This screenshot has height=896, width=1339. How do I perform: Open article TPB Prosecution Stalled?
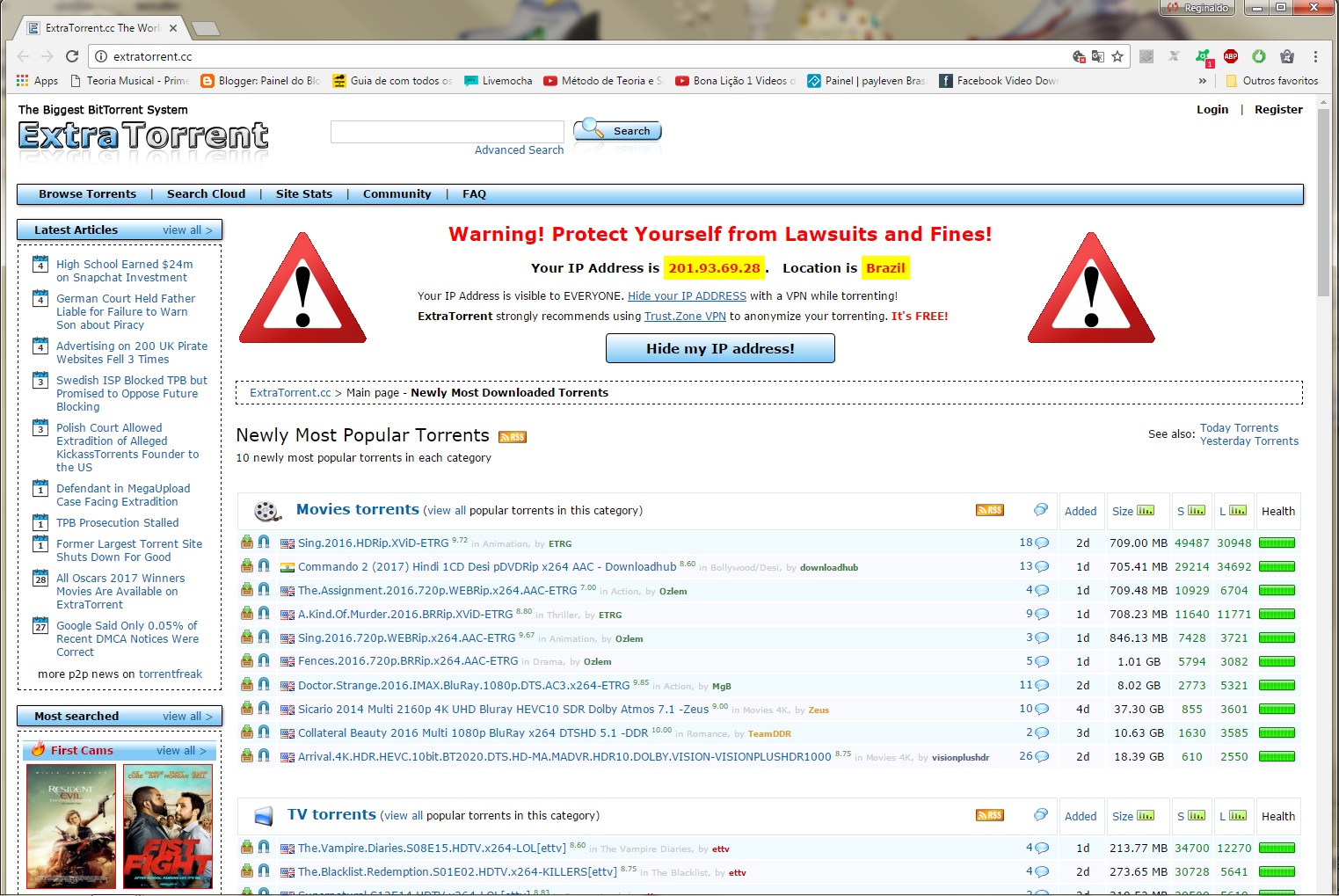click(x=117, y=523)
